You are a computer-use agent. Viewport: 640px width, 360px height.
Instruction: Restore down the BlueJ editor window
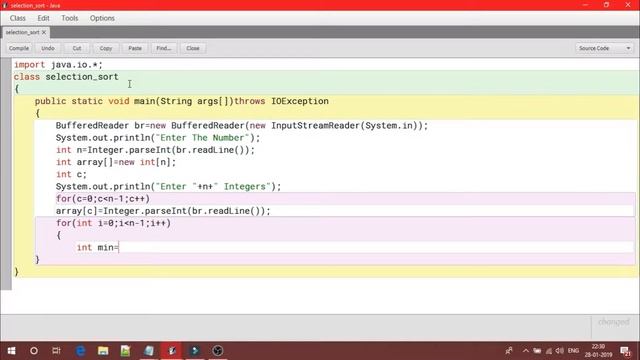click(607, 5)
